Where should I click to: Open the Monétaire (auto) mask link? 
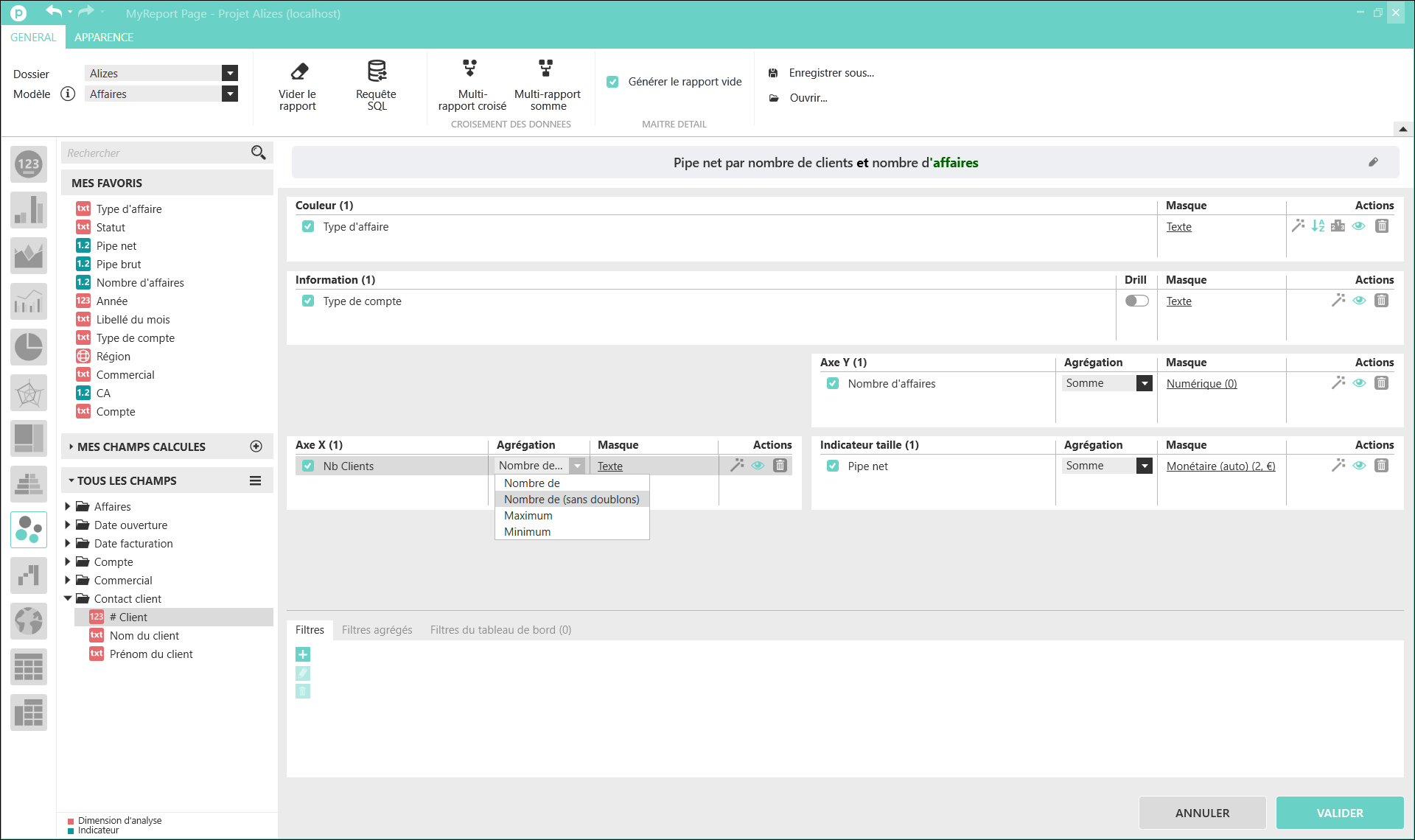point(1220,466)
